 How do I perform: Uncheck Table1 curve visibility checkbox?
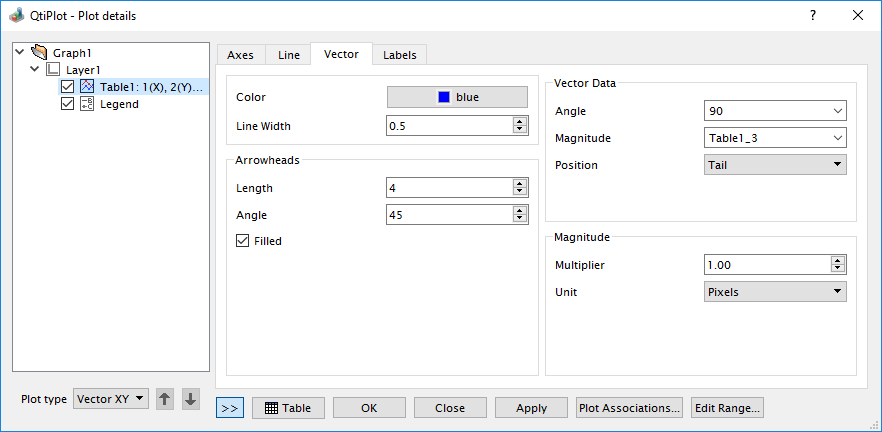point(68,87)
